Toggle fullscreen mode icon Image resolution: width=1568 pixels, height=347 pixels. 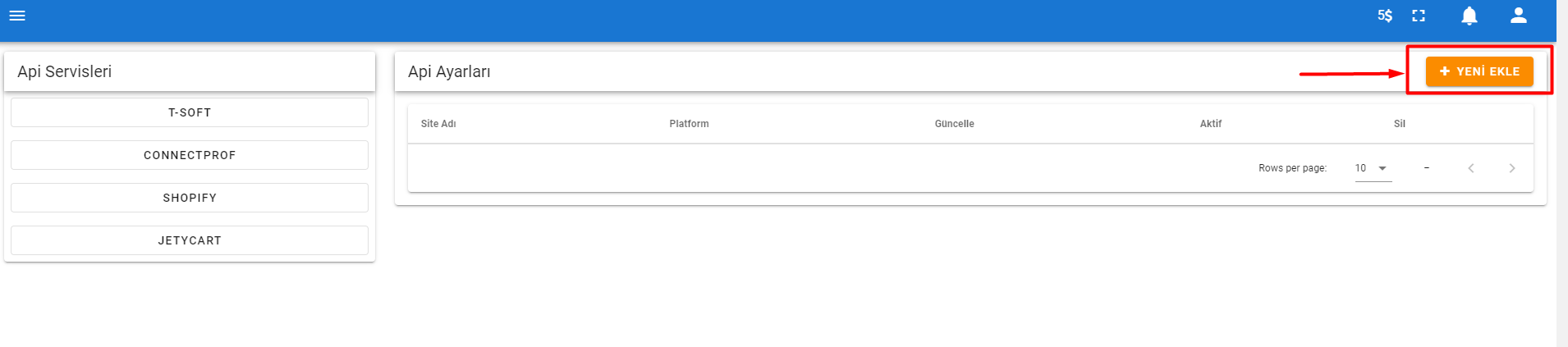[1419, 16]
